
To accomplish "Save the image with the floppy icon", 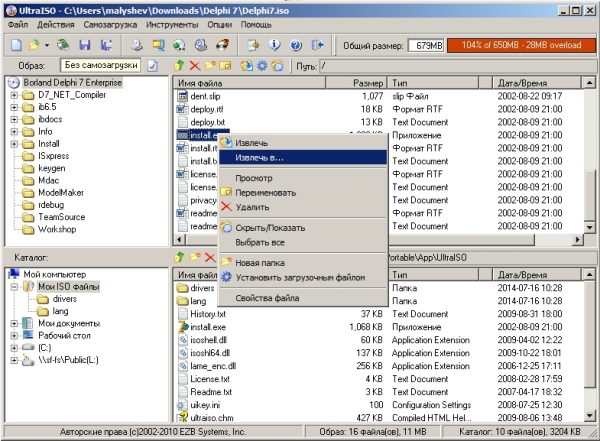I will pos(85,45).
